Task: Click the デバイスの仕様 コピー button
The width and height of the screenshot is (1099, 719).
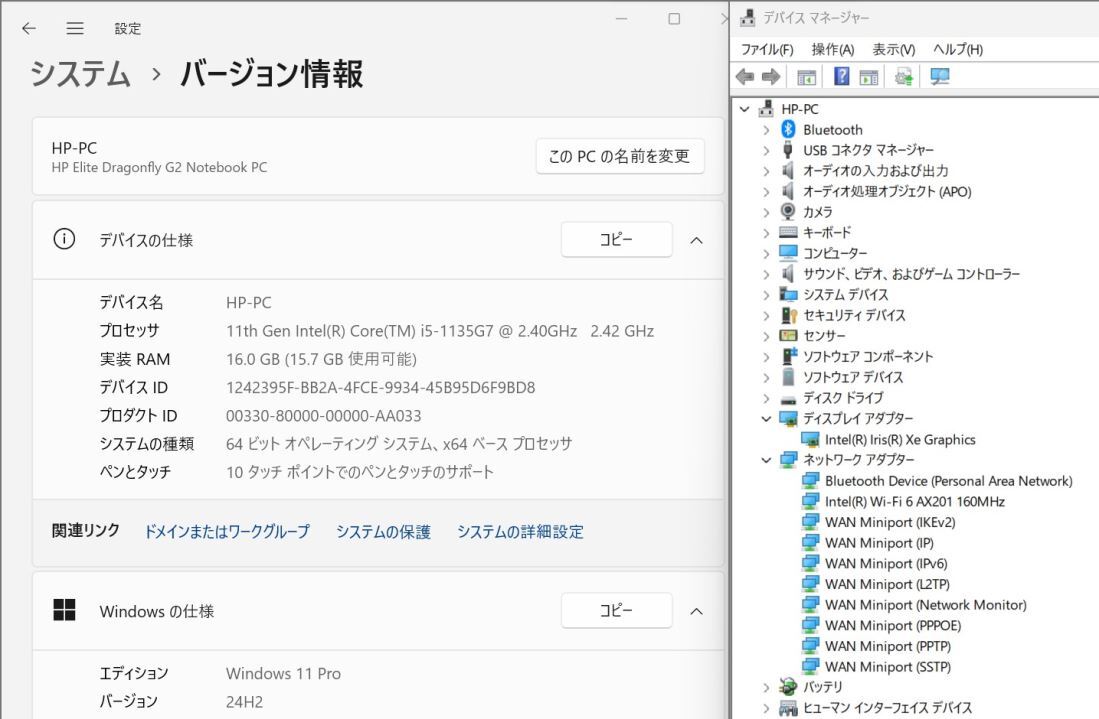Action: pos(616,240)
